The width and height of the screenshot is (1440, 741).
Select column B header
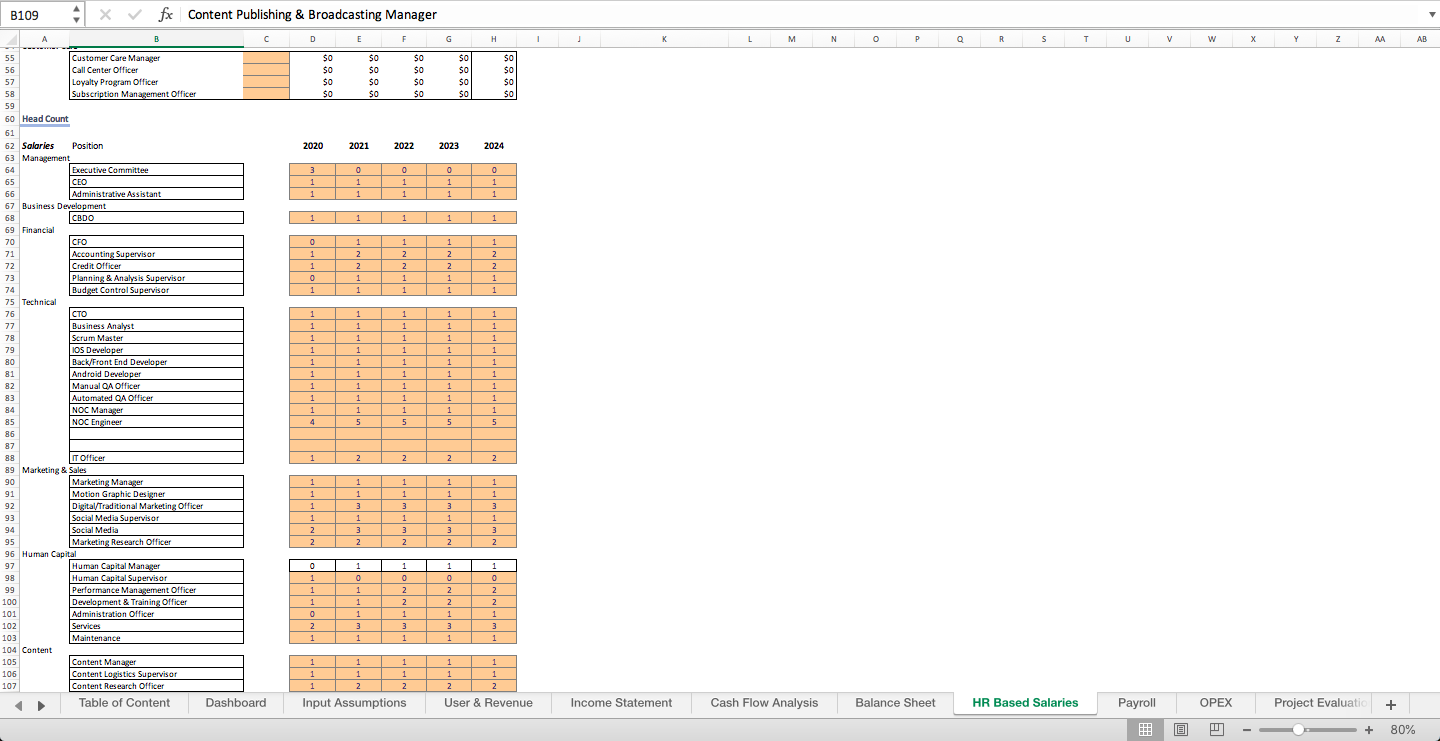pos(156,39)
